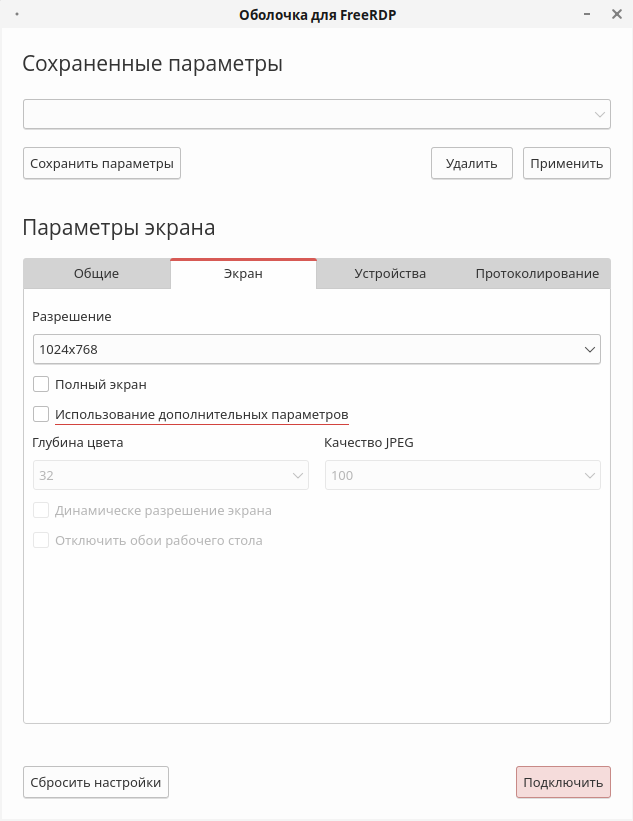Click the Подключить button
This screenshot has height=821, width=633.
click(x=563, y=782)
